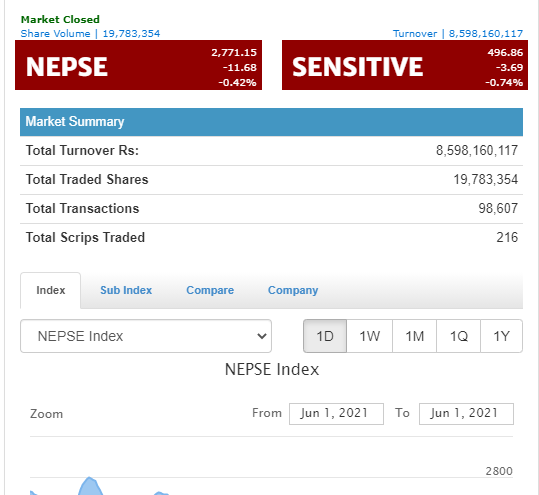Select the 1D range button
The height and width of the screenshot is (495, 539).
coord(325,336)
